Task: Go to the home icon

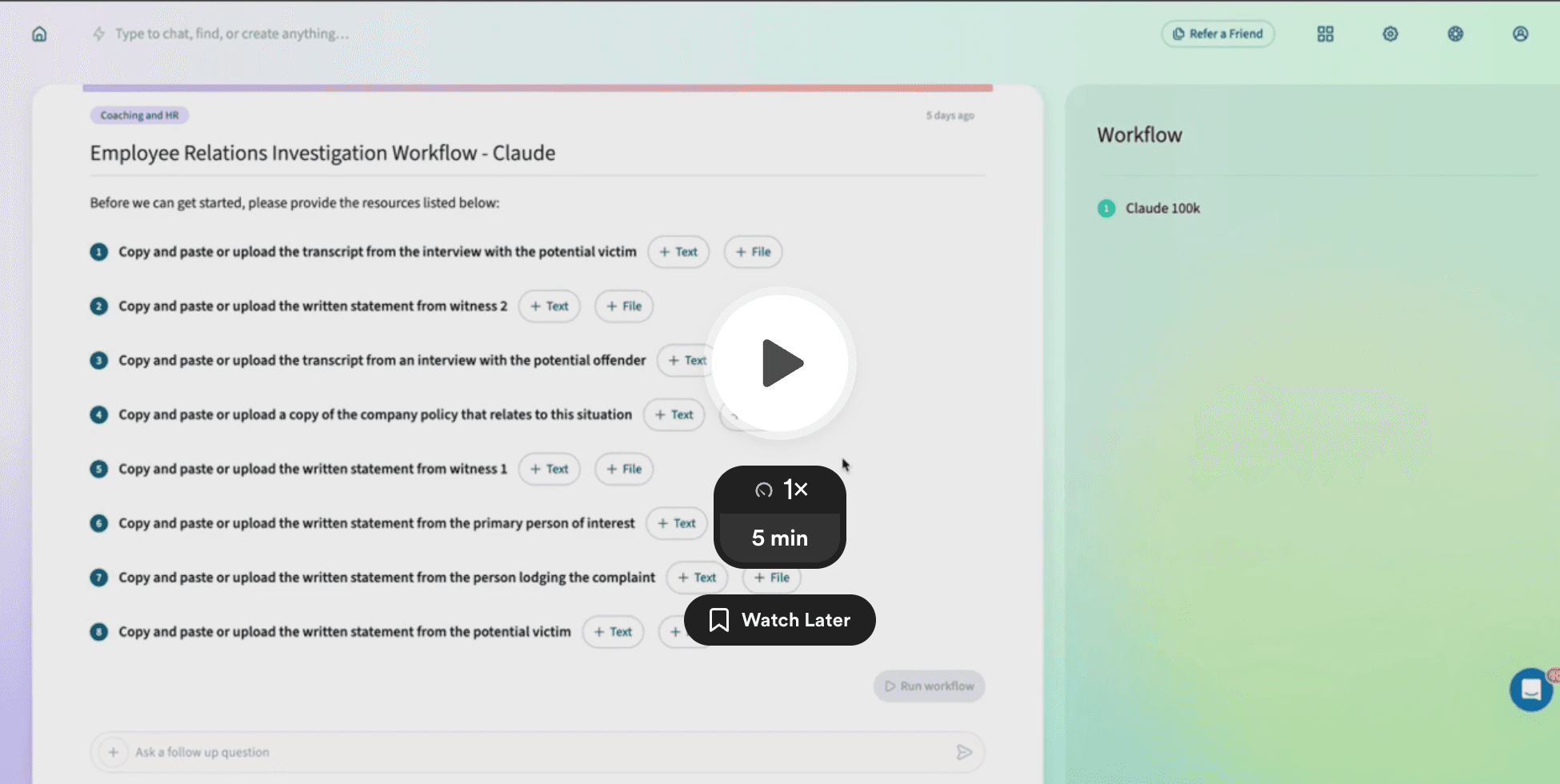Action: click(39, 34)
